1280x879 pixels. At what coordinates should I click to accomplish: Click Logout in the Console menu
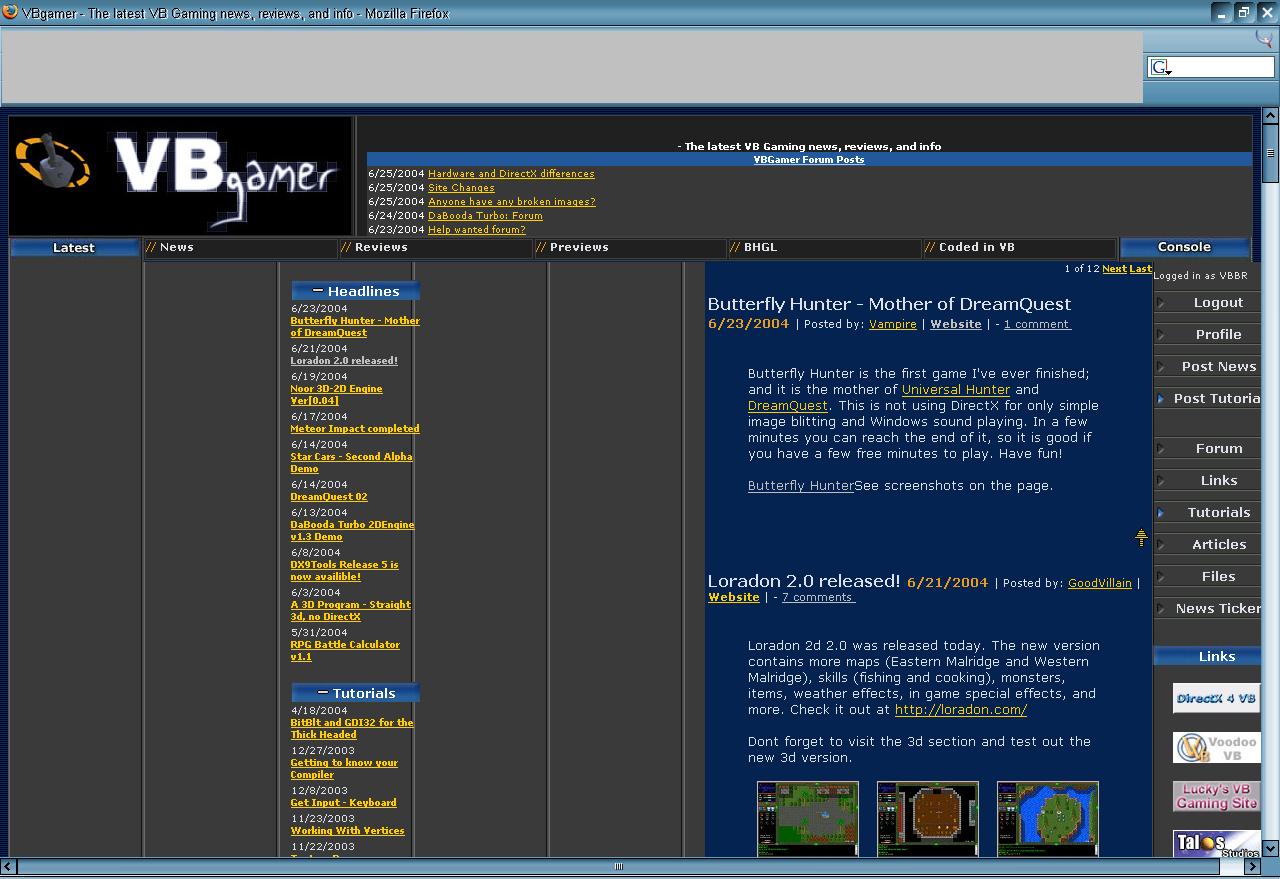point(1218,303)
